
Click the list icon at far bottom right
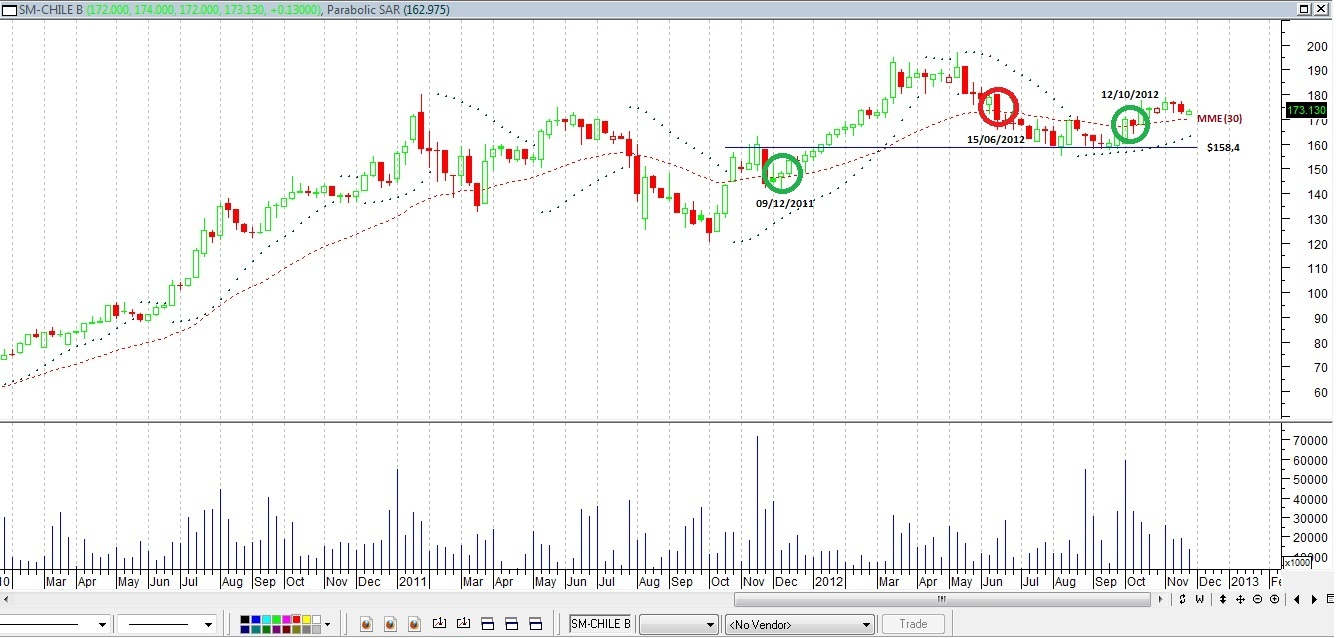pyautogui.click(x=1330, y=599)
